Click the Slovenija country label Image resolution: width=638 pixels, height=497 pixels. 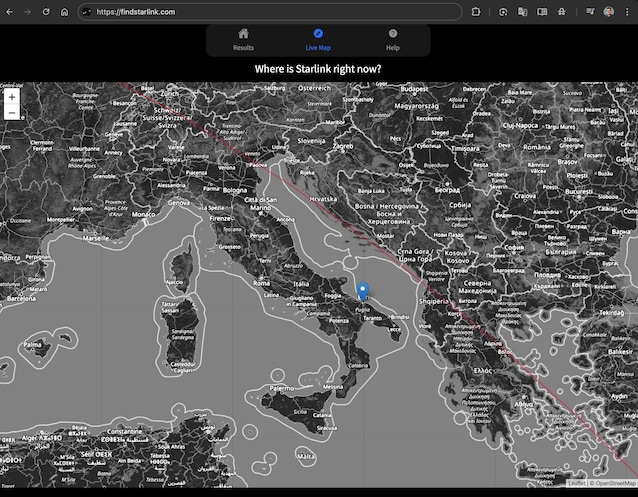click(x=311, y=141)
